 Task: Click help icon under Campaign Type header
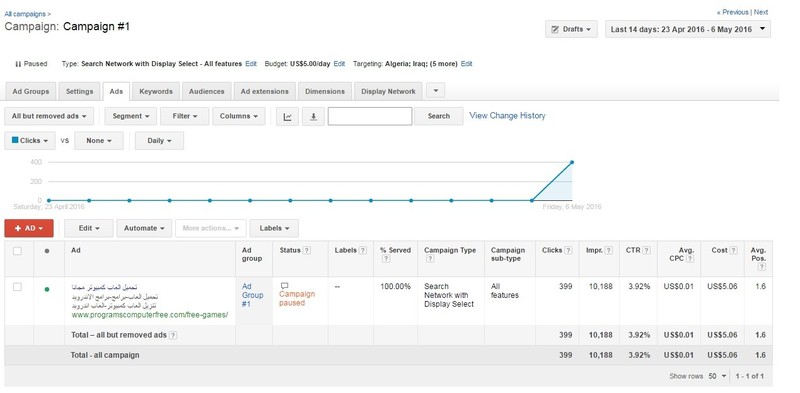430,259
